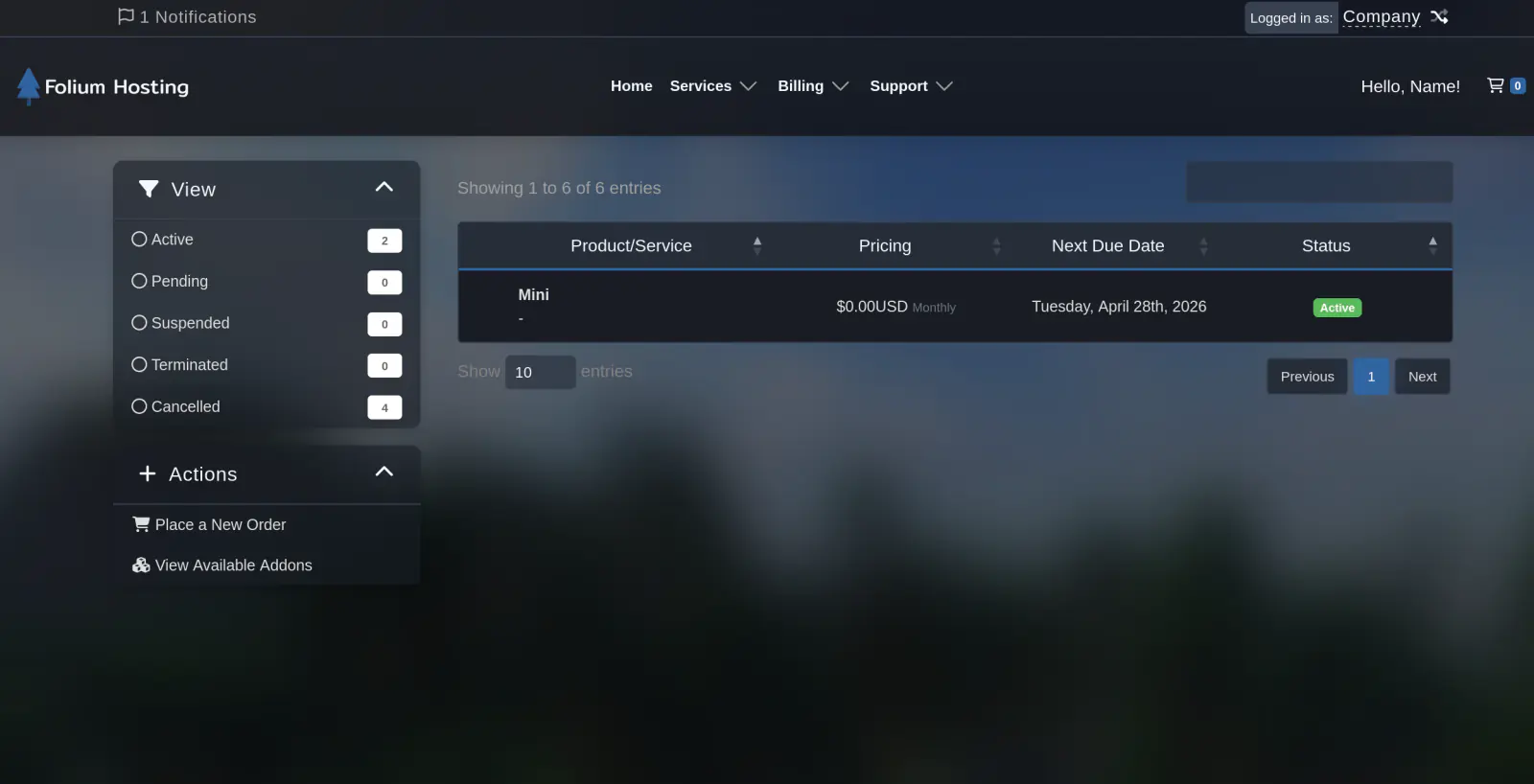Click the View filter funnel icon

coord(149,189)
